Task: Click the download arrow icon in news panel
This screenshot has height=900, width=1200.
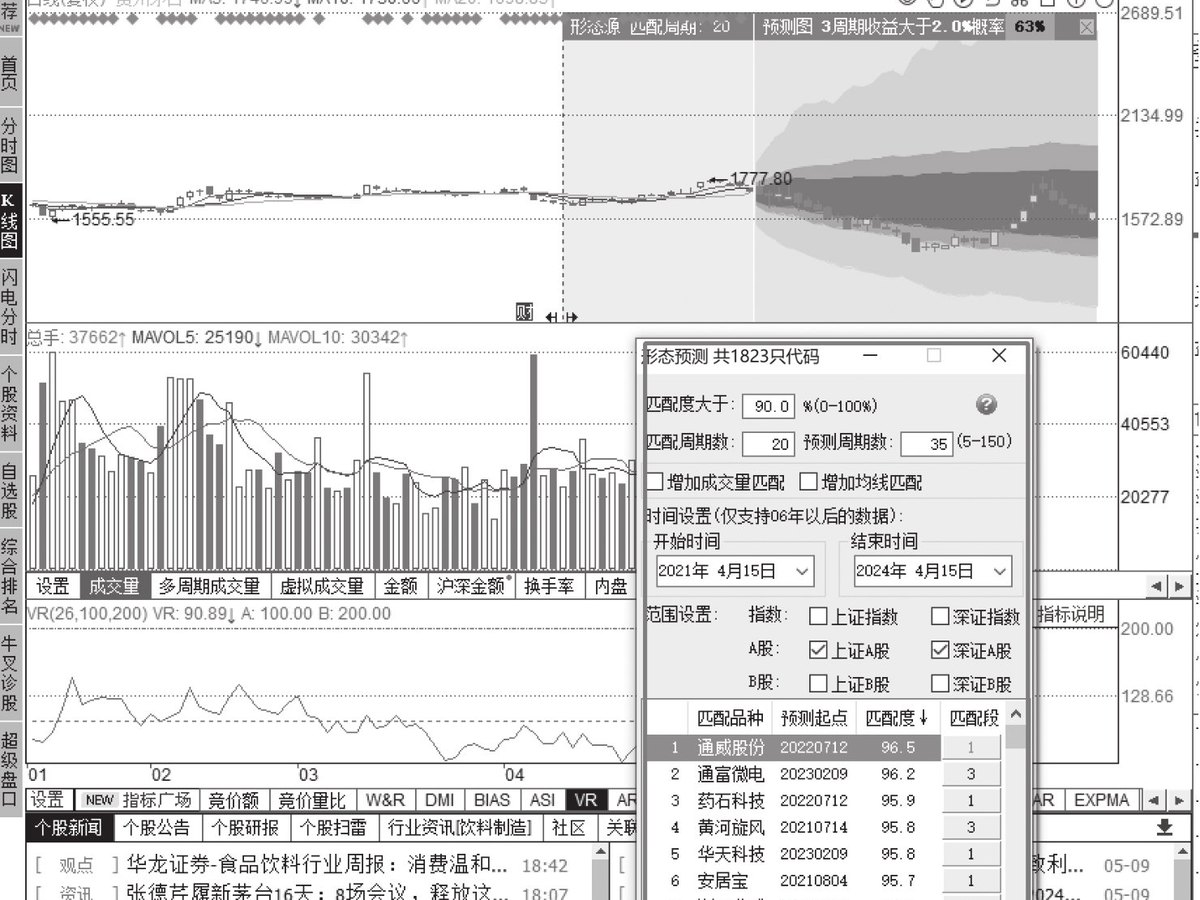Action: pyautogui.click(x=1164, y=828)
